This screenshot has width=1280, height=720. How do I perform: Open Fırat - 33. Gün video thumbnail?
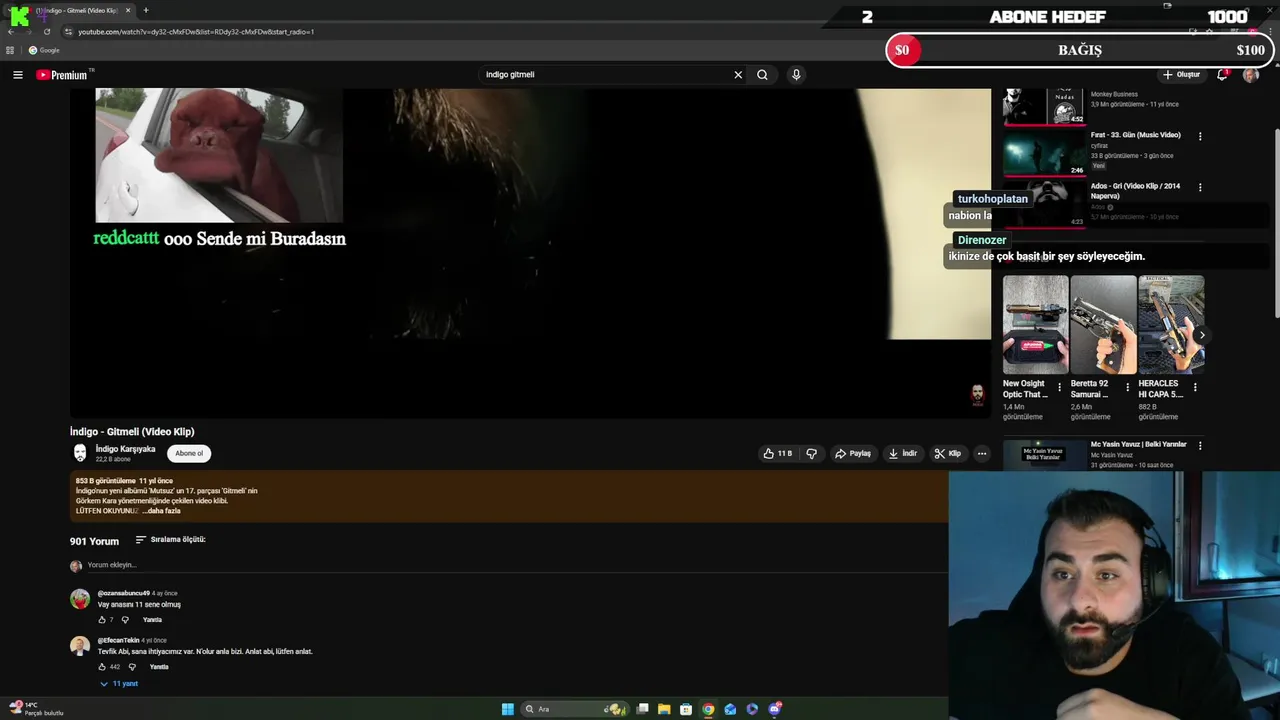(x=1045, y=152)
